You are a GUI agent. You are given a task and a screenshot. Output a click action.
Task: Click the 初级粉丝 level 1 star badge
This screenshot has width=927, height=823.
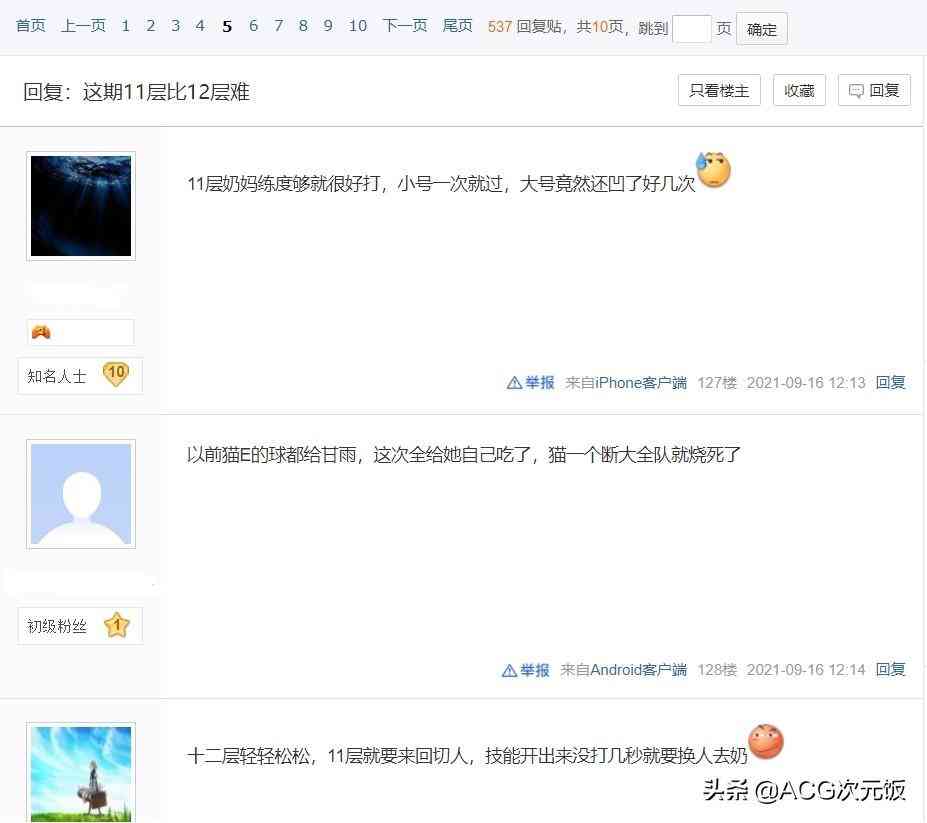click(80, 626)
